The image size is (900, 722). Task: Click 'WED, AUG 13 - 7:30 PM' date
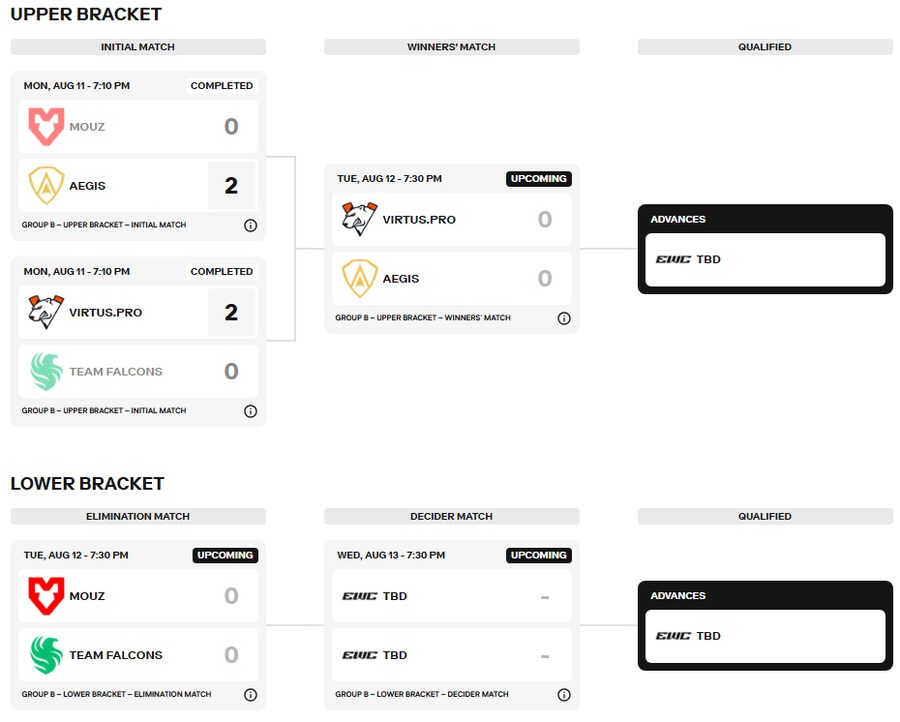click(391, 555)
